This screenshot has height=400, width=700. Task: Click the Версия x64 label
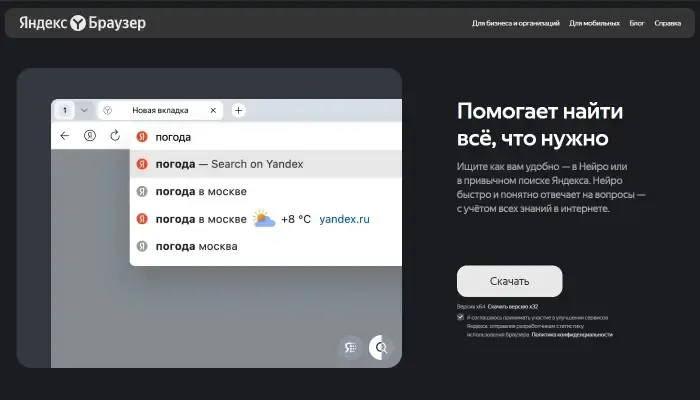471,307
